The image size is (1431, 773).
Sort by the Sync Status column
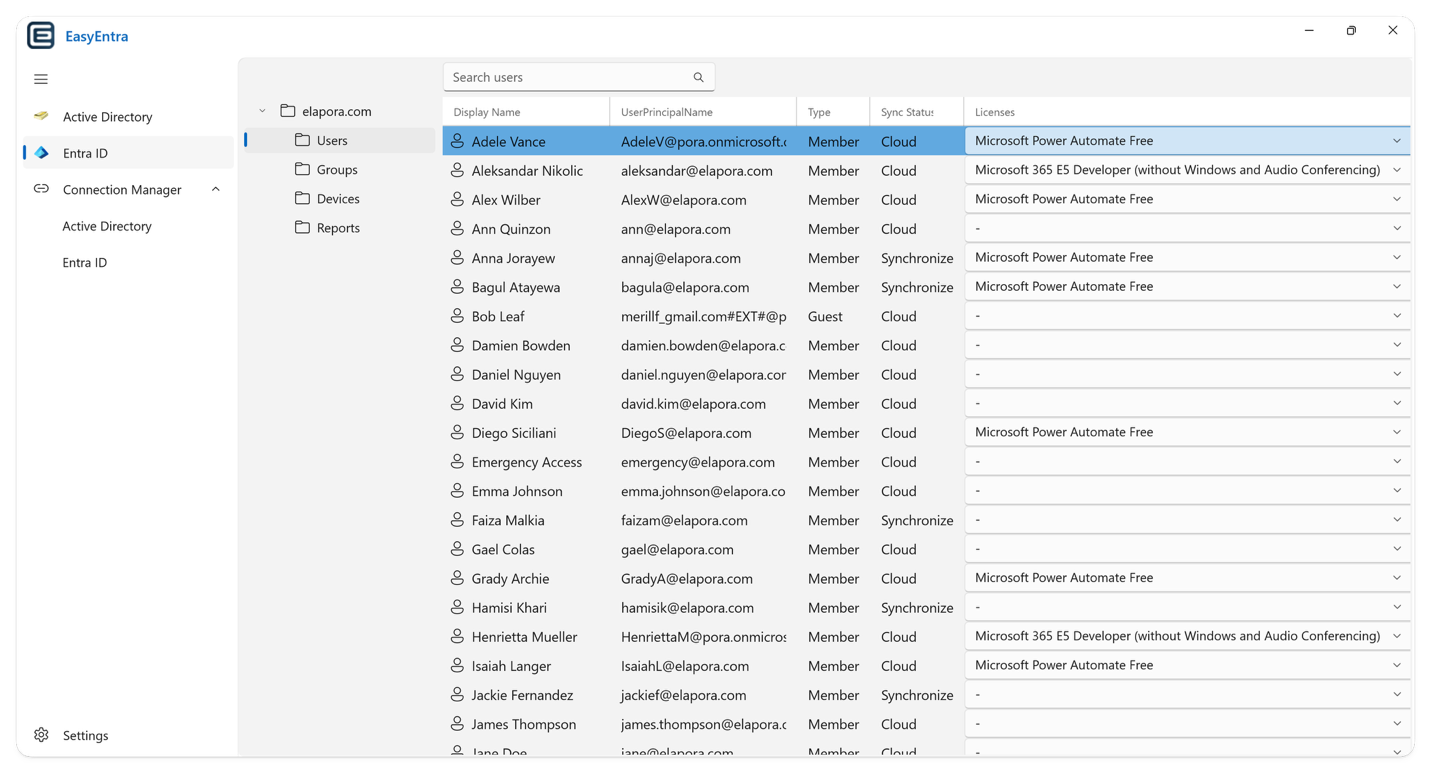point(916,112)
